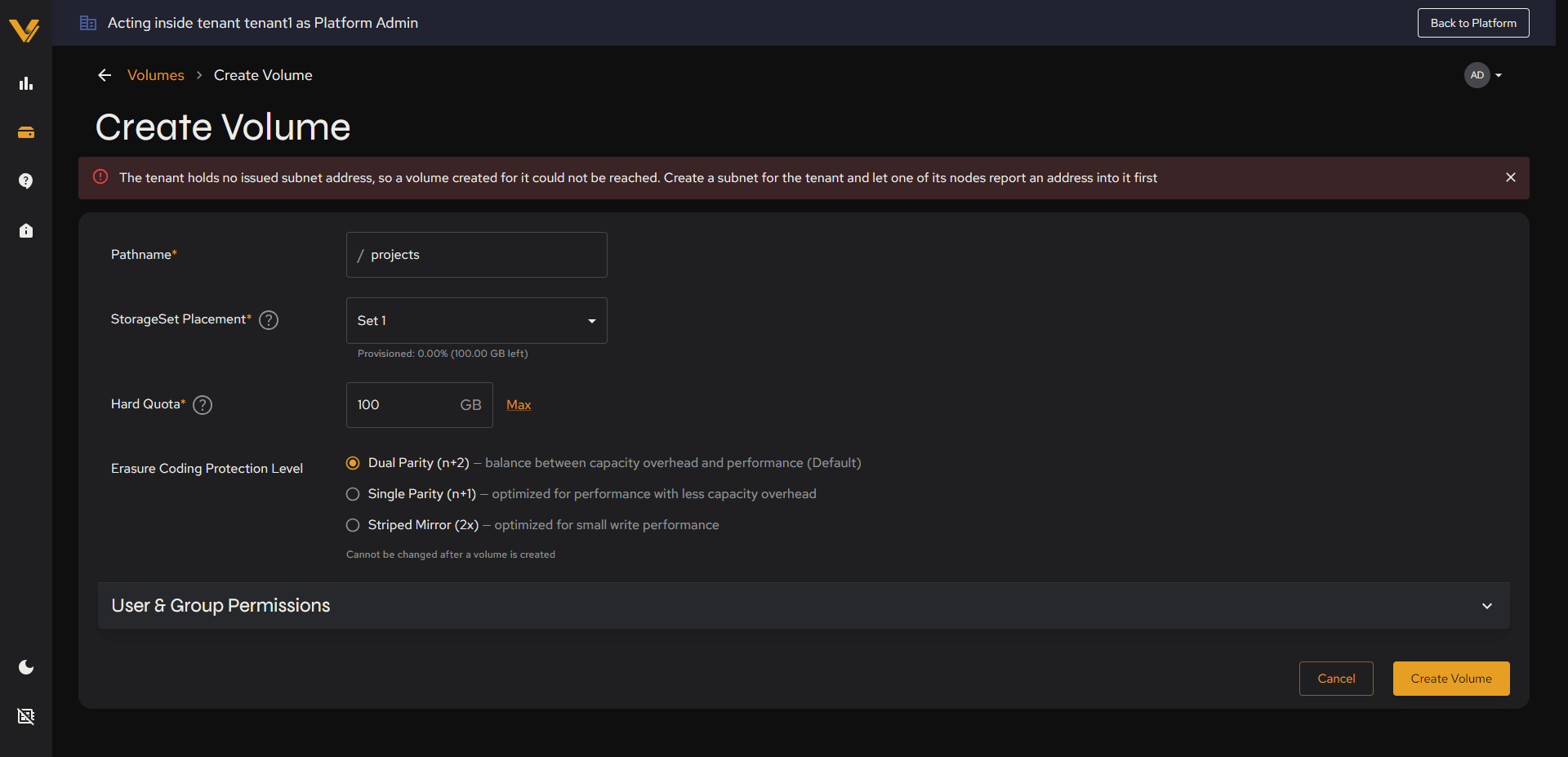The height and width of the screenshot is (757, 1568).
Task: Open the help question mark sidebar icon
Action: (26, 180)
